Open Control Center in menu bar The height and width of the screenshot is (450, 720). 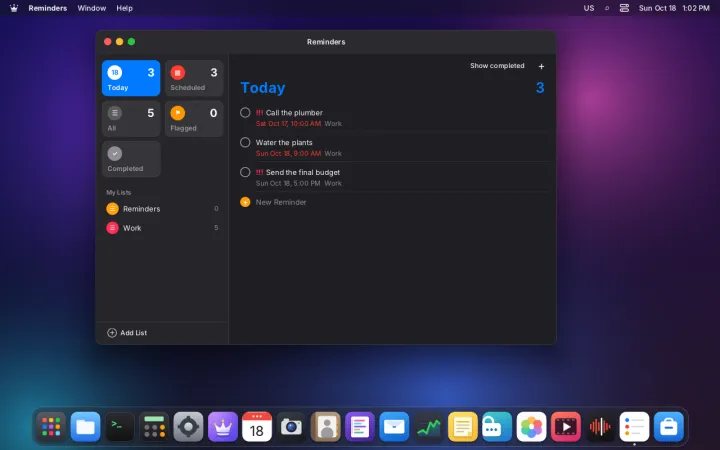click(624, 8)
